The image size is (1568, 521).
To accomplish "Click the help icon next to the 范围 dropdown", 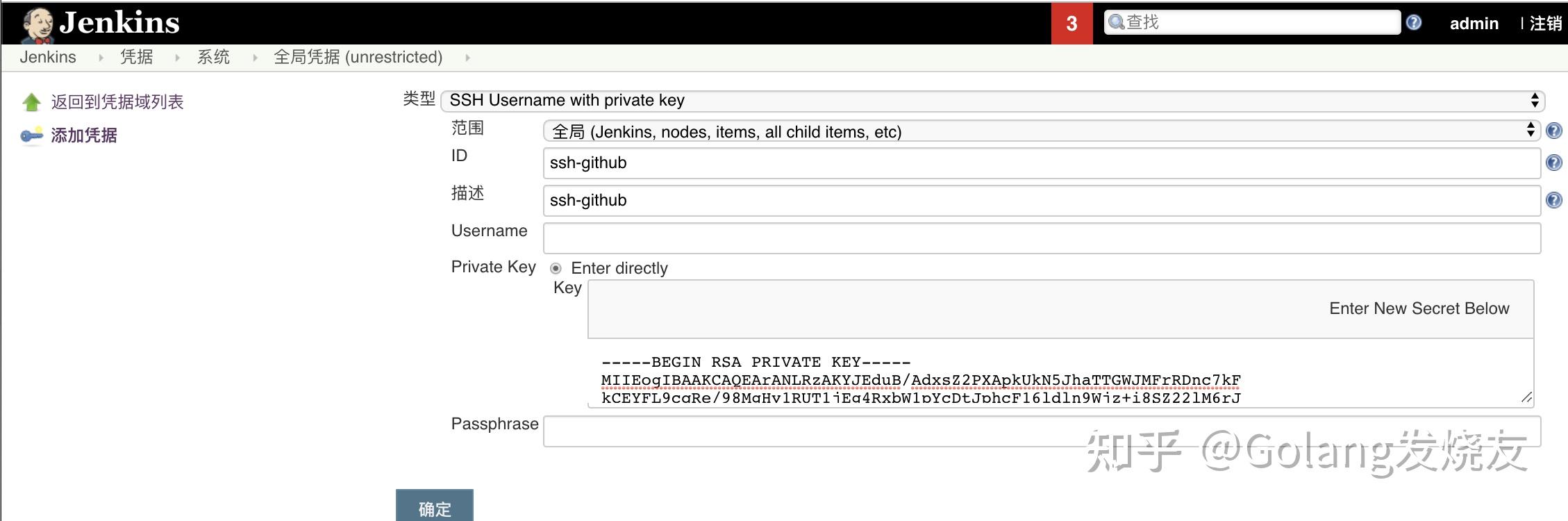I will point(1553,130).
